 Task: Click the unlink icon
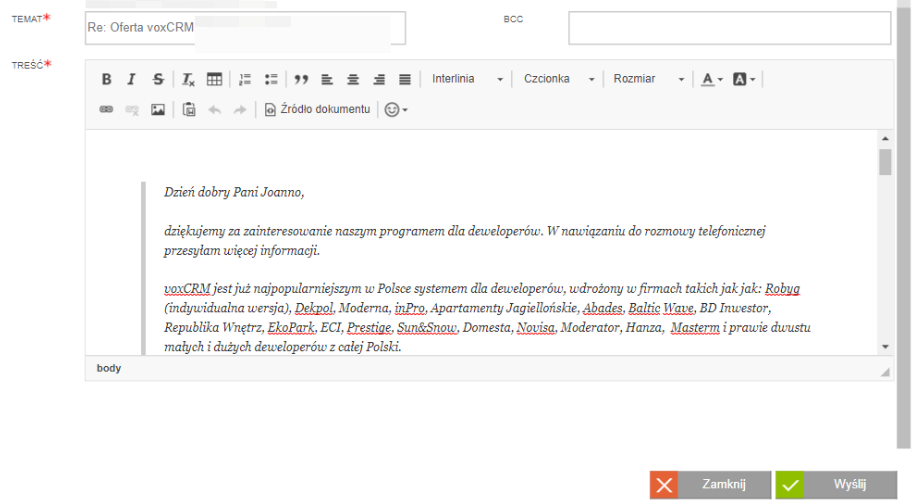pos(132,110)
